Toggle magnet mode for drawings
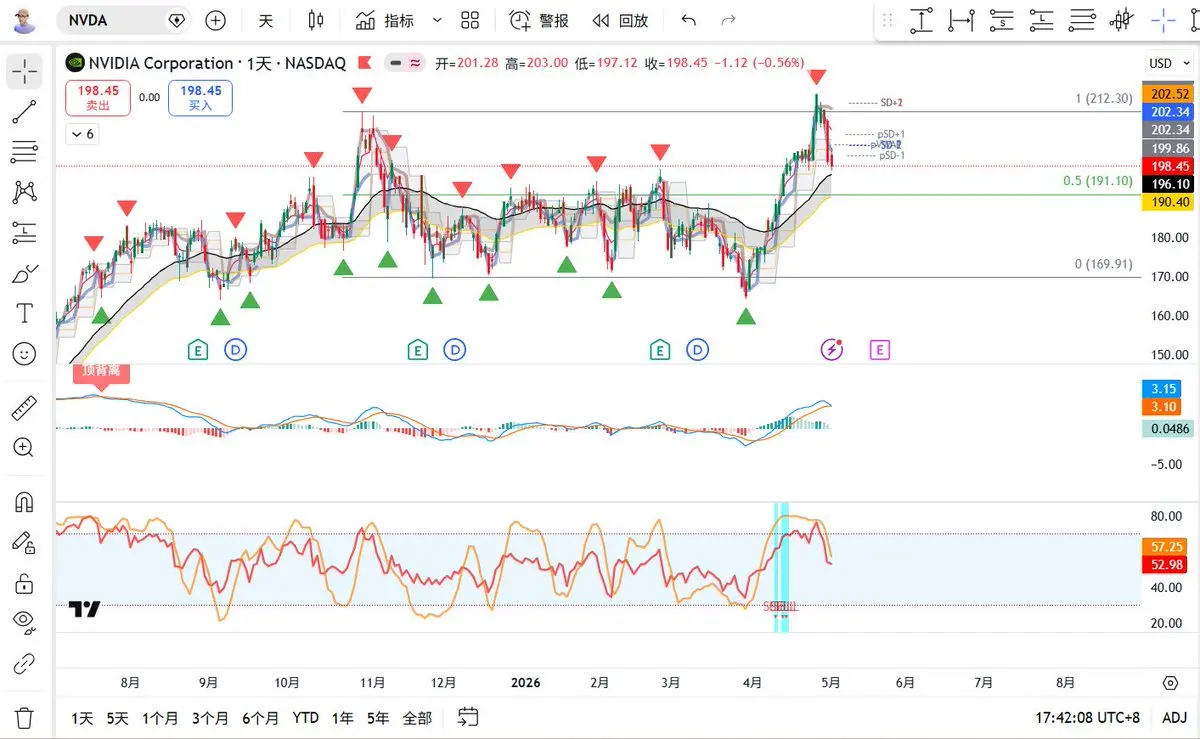This screenshot has height=739, width=1200. (x=24, y=502)
